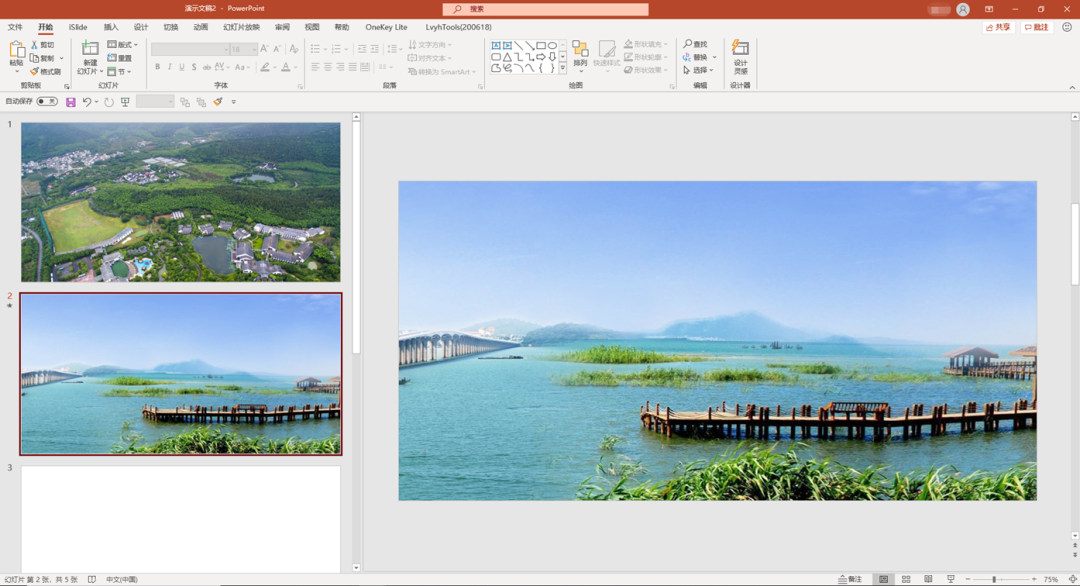Switch to Reading view in status bar
1080x586 pixels.
(928, 579)
